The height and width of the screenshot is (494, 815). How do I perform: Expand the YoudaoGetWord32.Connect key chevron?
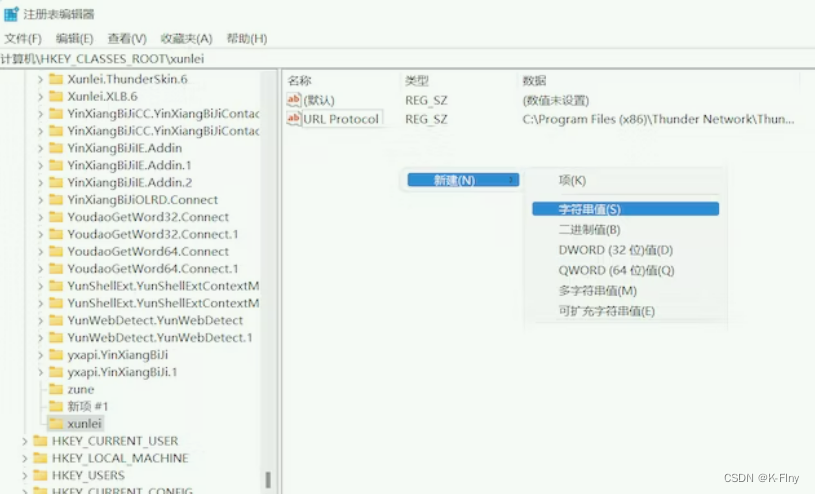(x=41, y=217)
